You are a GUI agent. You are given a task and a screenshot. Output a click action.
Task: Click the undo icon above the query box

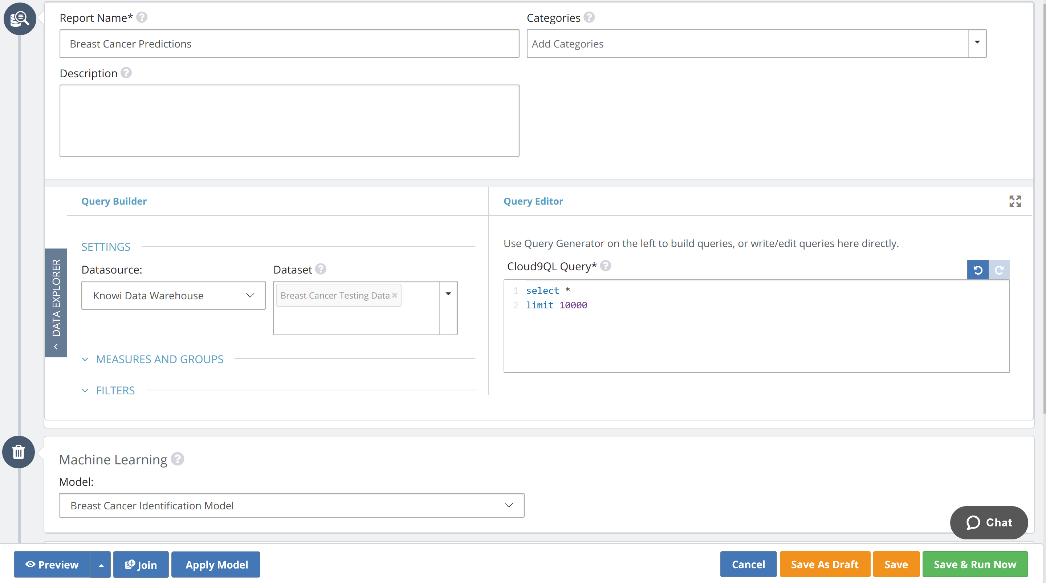[977, 270]
